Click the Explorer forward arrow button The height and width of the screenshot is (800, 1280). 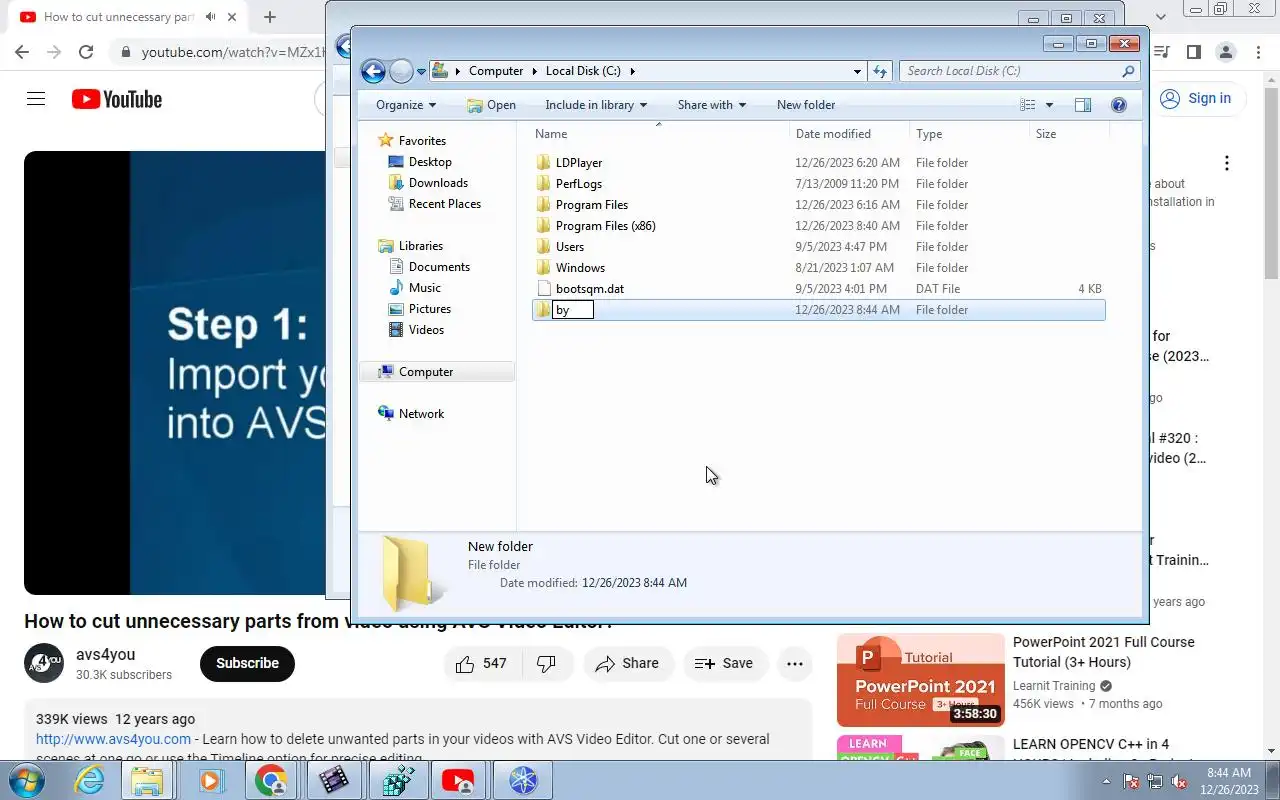[401, 71]
